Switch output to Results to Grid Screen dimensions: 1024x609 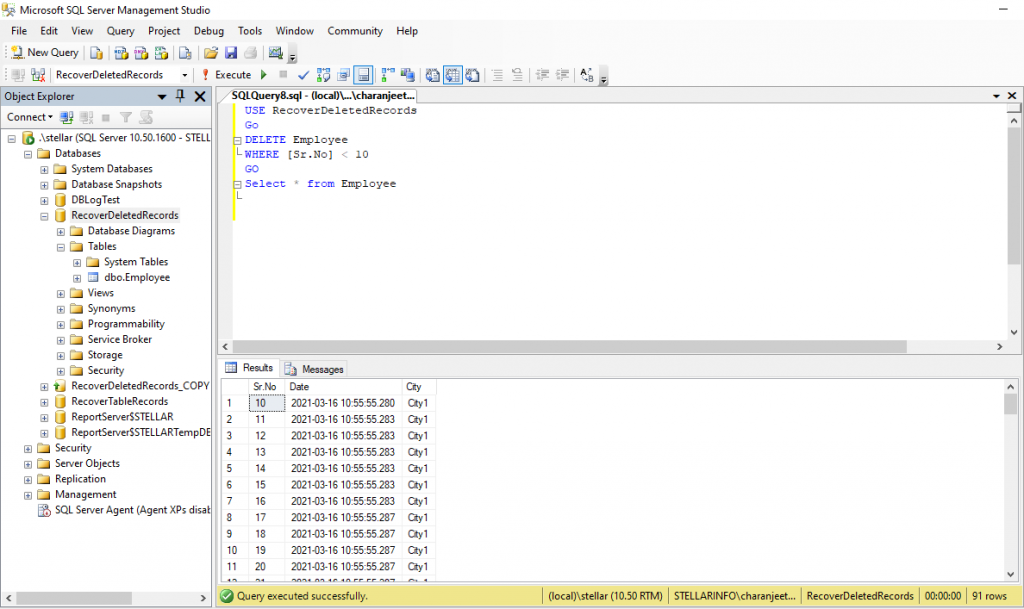pyautogui.click(x=453, y=75)
